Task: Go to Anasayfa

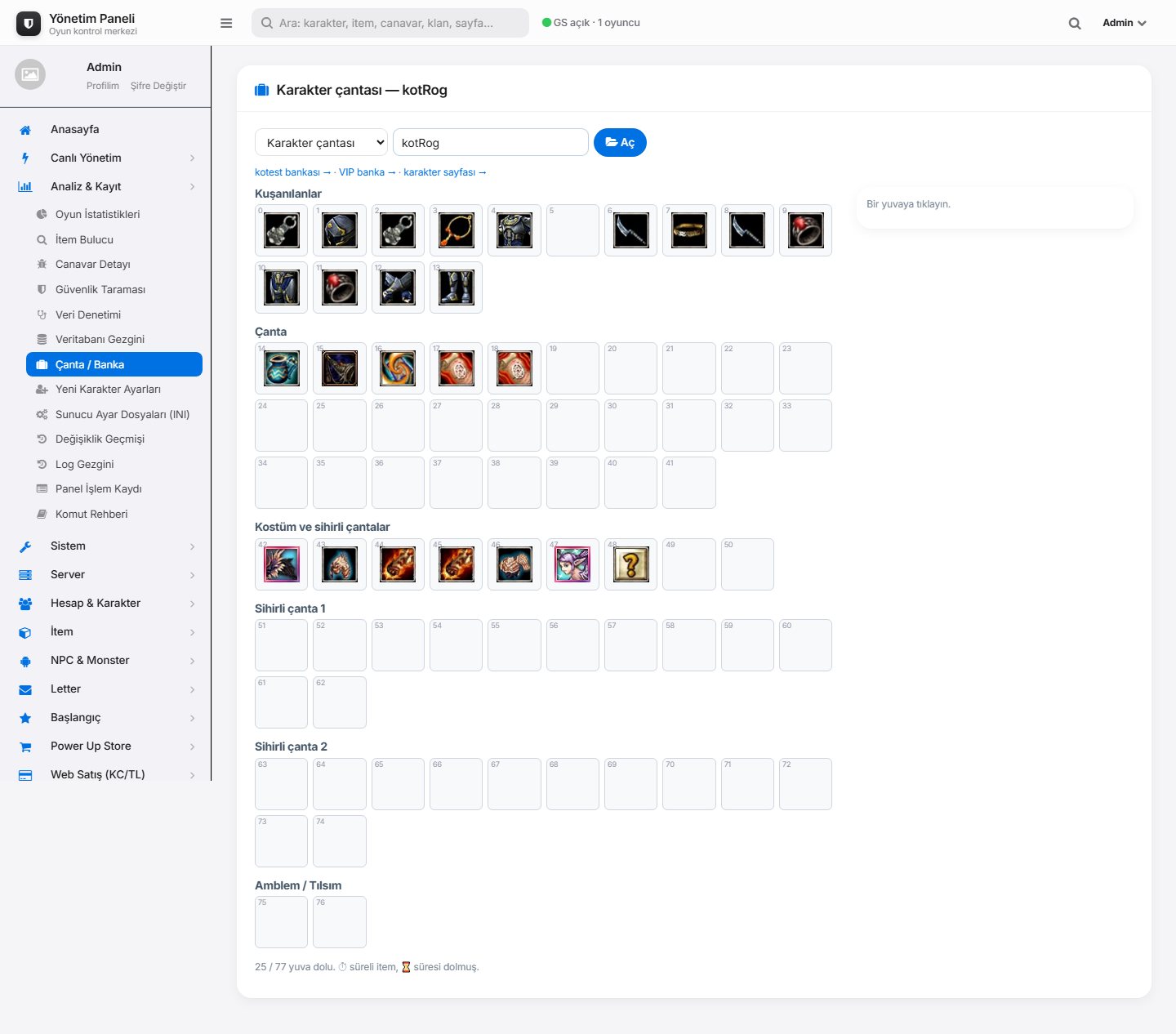Action: (106, 129)
